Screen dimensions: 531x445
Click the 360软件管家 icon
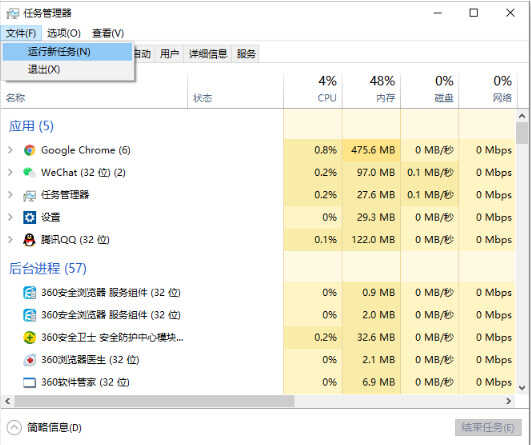coord(29,382)
